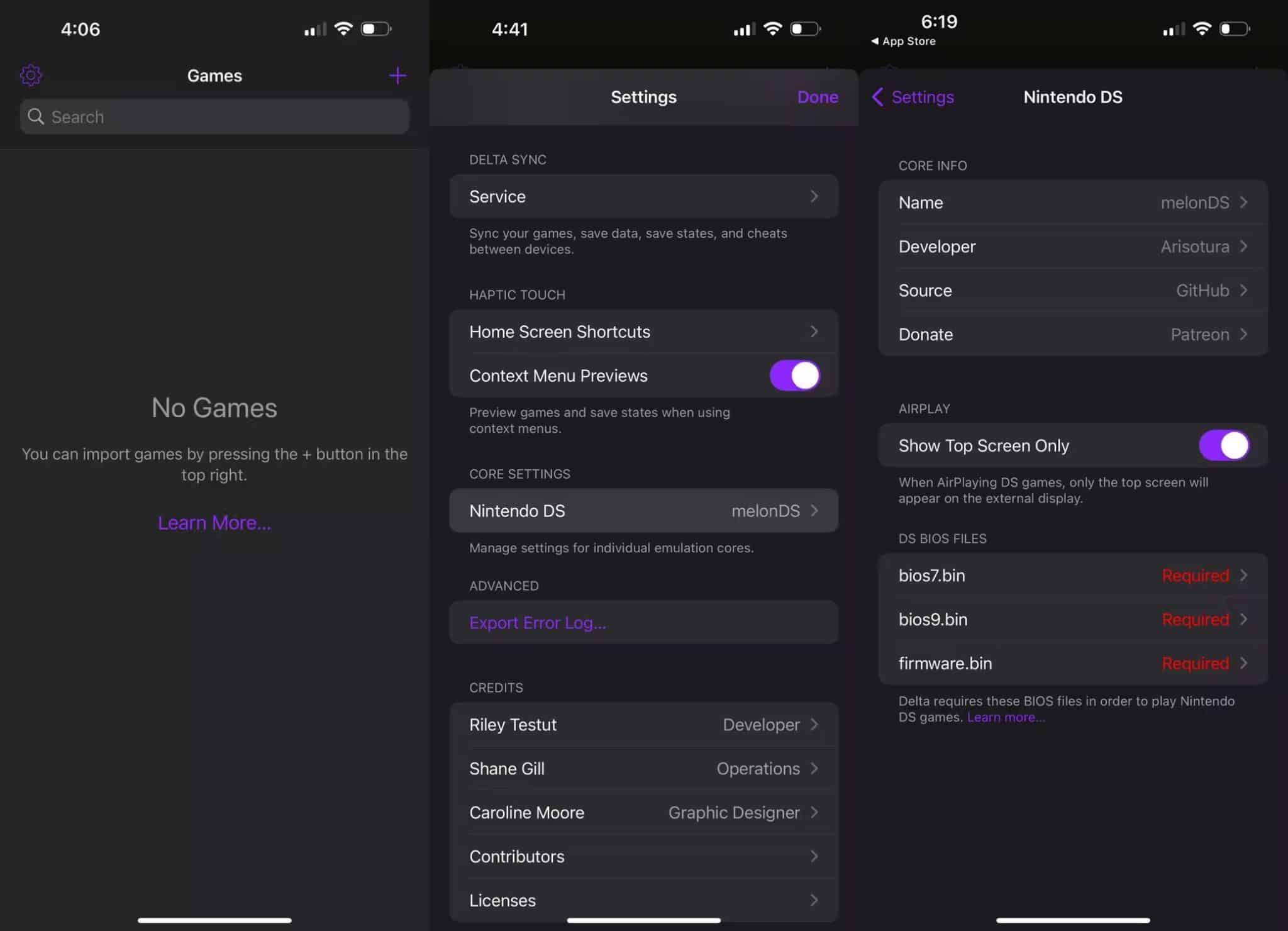Viewport: 1288px width, 931px height.
Task: Tap the Licenses row chevron
Action: coord(814,900)
